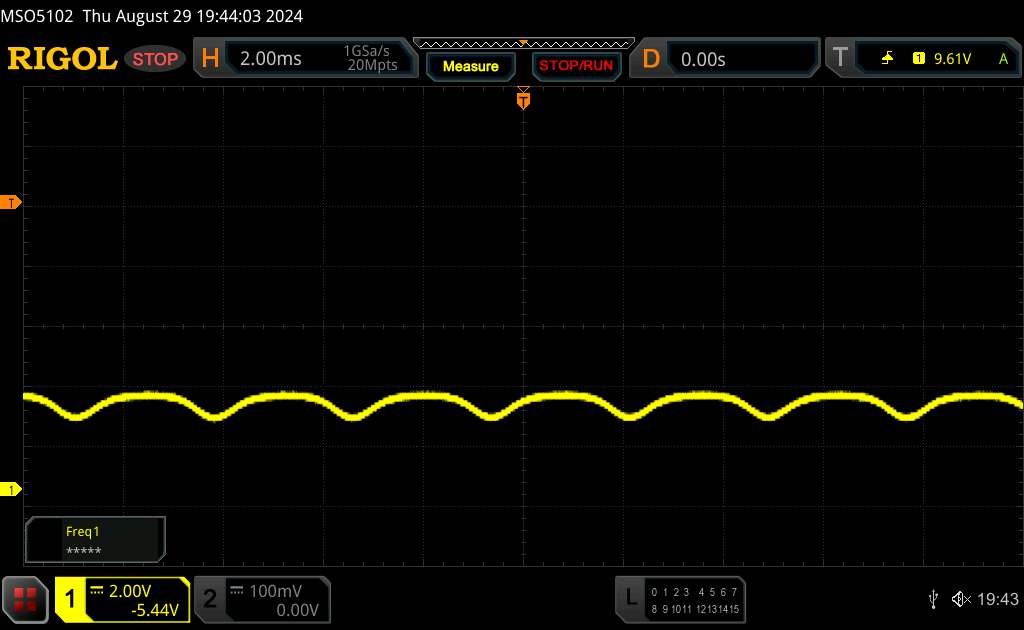Open the L logic analyzer icon
The image size is (1024, 630).
(630, 598)
